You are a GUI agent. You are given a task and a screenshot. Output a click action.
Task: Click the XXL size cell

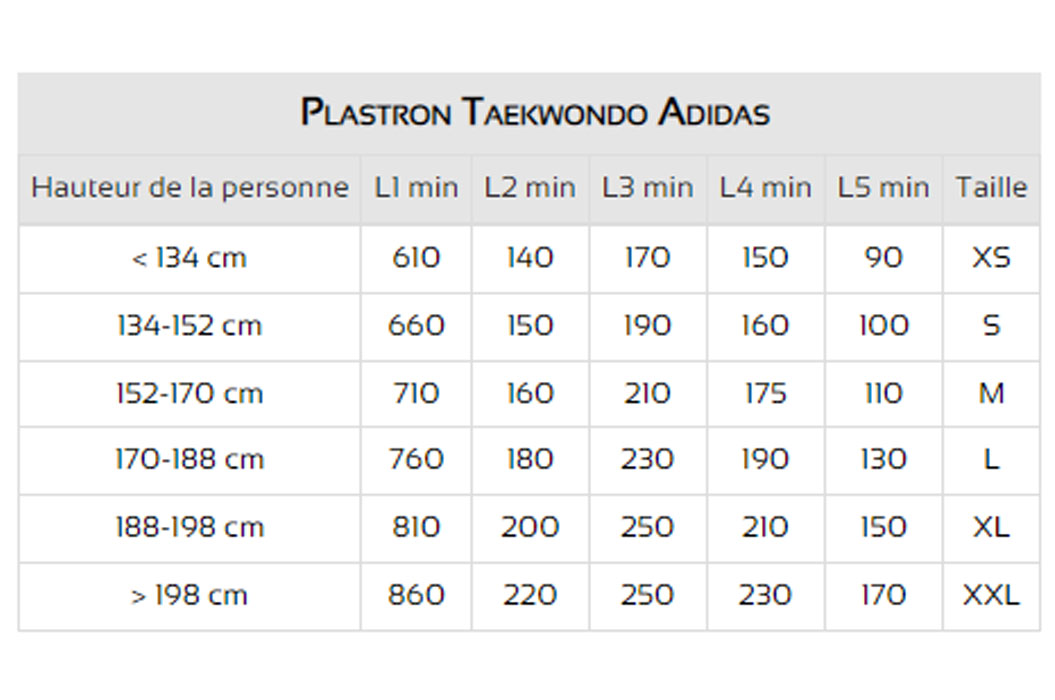[992, 596]
